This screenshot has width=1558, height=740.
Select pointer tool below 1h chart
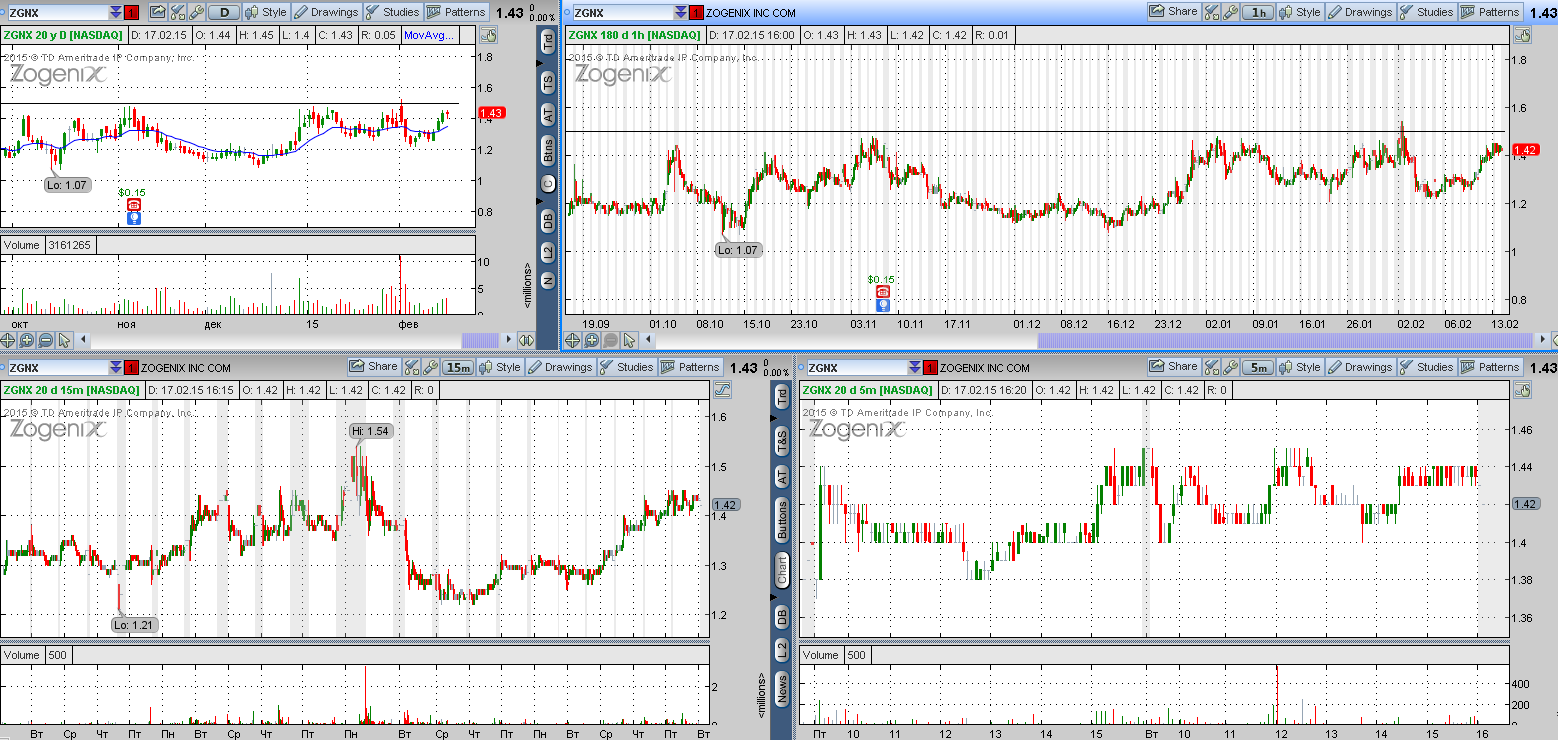click(x=630, y=340)
